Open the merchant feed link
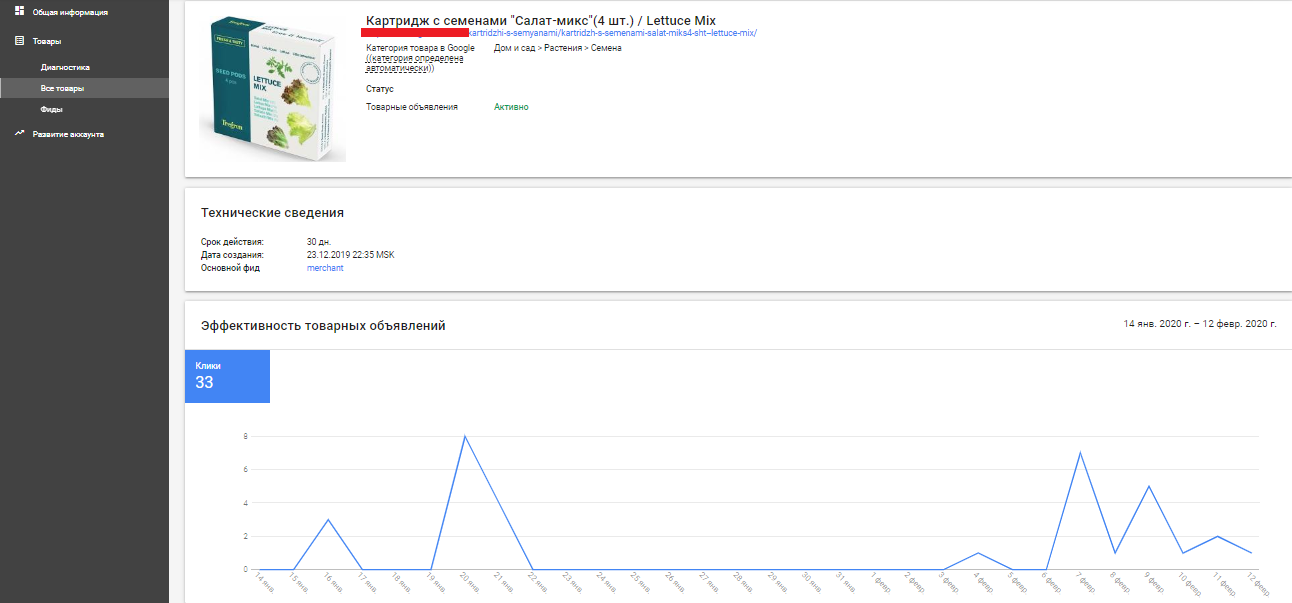Viewport: 1292px width, 603px height. [x=325, y=268]
